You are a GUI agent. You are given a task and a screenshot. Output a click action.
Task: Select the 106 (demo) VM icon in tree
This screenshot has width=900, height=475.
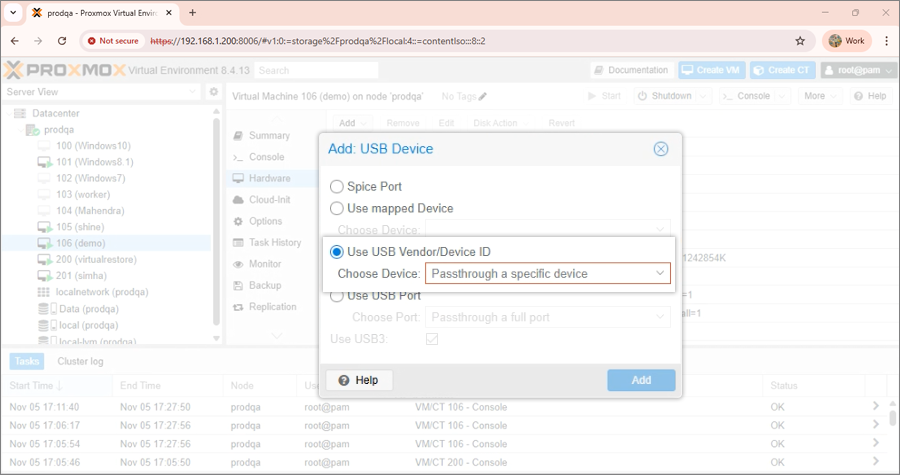point(44,242)
